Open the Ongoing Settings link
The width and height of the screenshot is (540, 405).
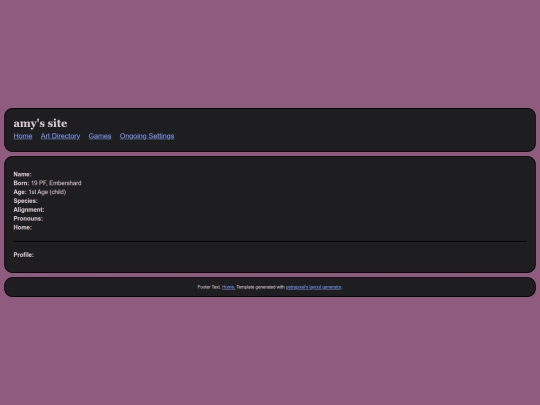[147, 136]
